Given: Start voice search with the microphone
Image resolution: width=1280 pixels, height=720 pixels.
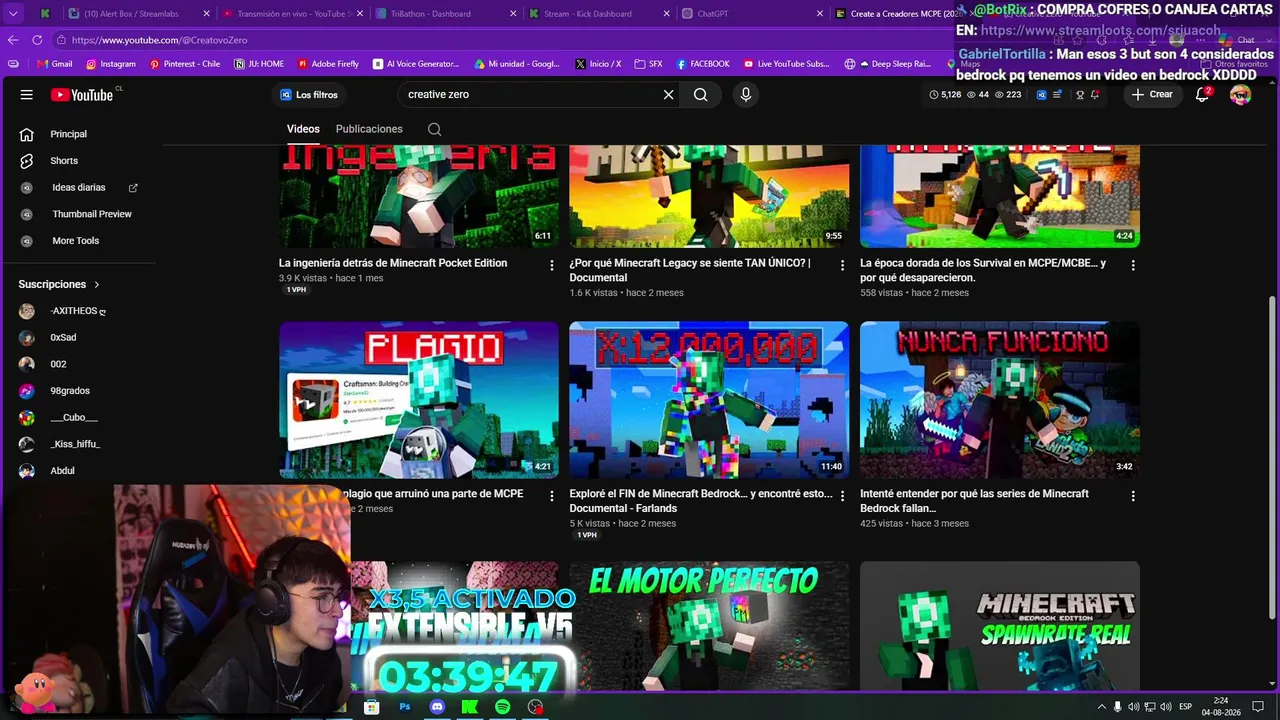Looking at the screenshot, I should click(745, 95).
